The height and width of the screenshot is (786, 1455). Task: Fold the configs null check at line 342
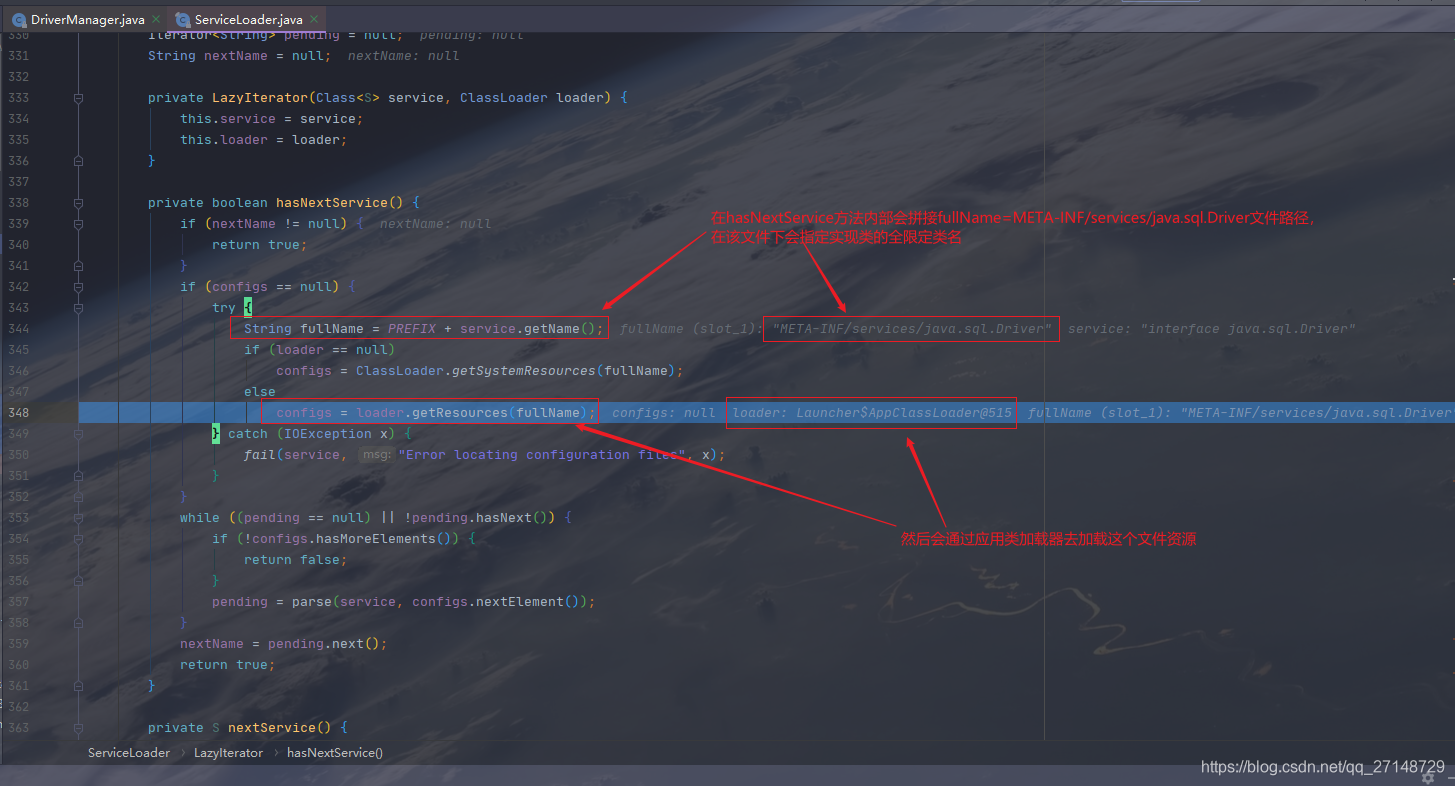click(x=78, y=287)
